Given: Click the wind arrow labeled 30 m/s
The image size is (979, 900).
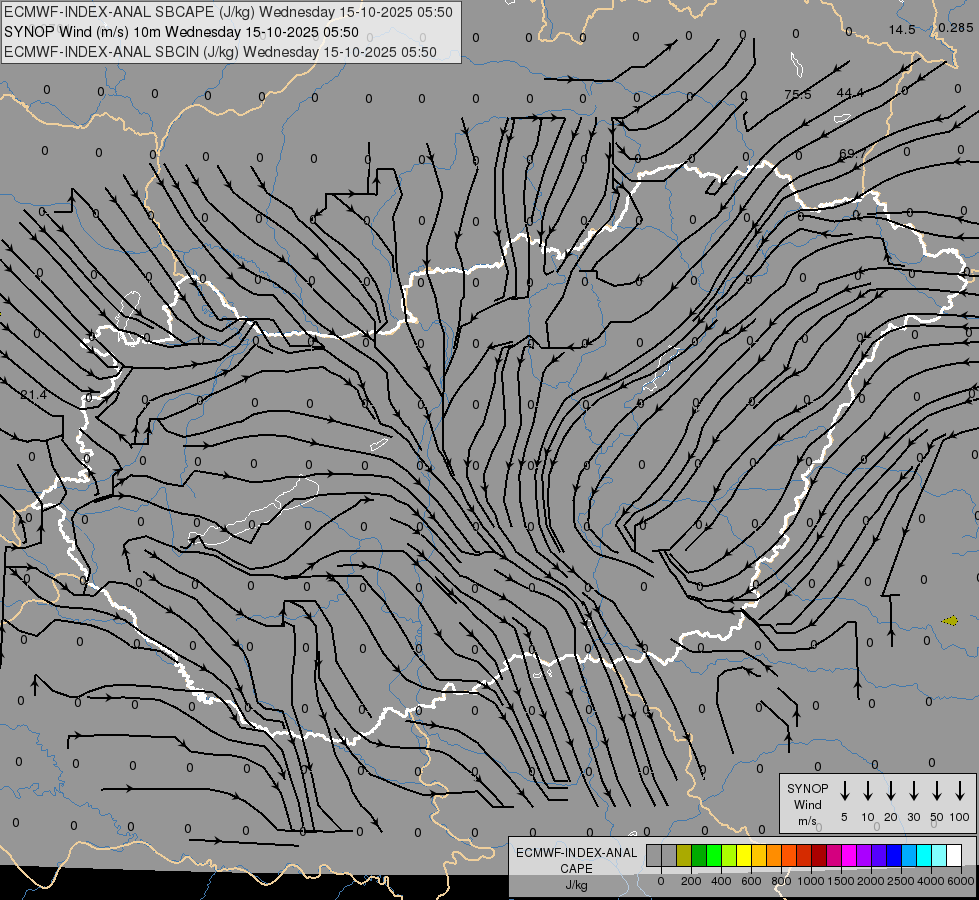Looking at the screenshot, I should [913, 790].
